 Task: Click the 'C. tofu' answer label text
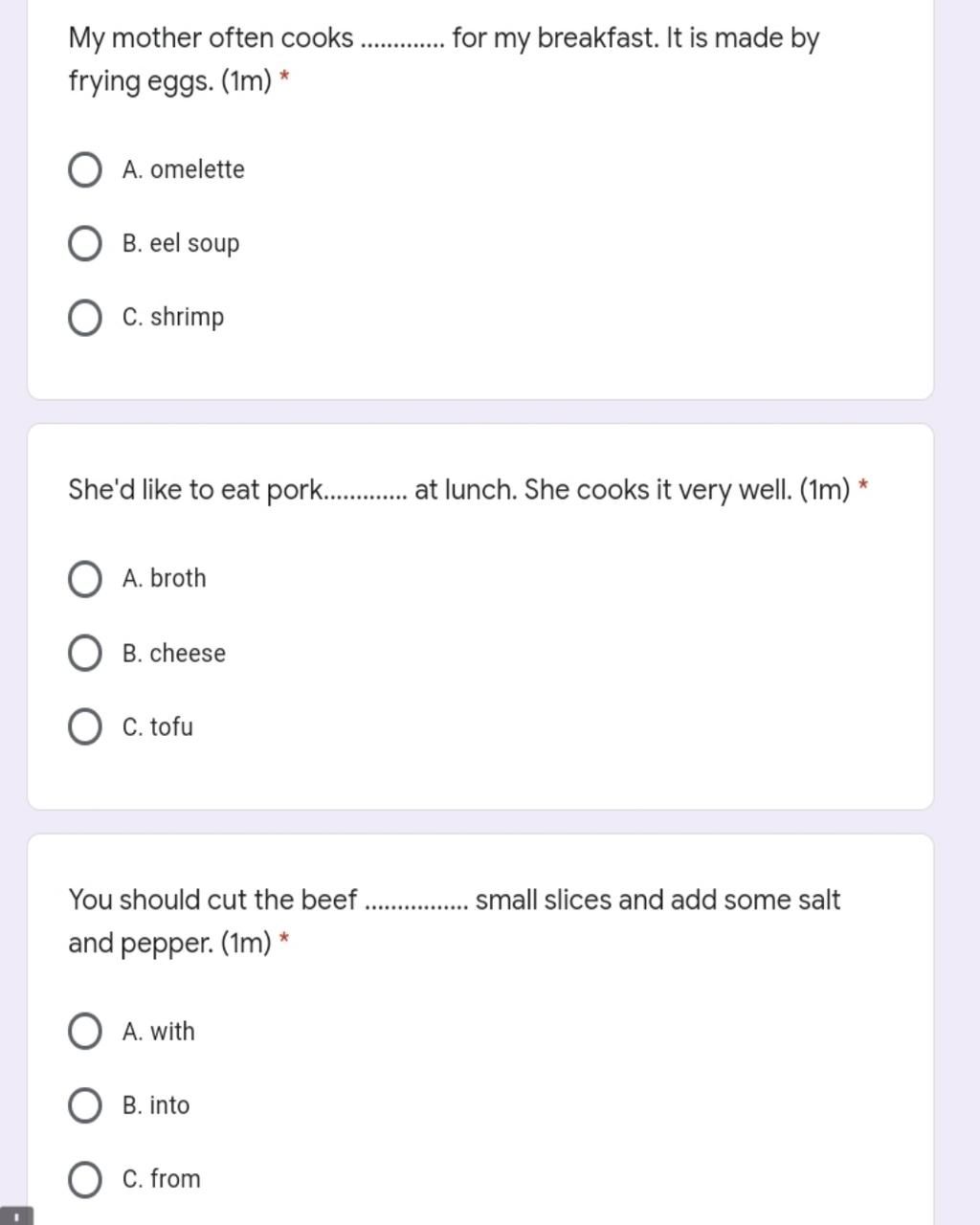click(158, 726)
